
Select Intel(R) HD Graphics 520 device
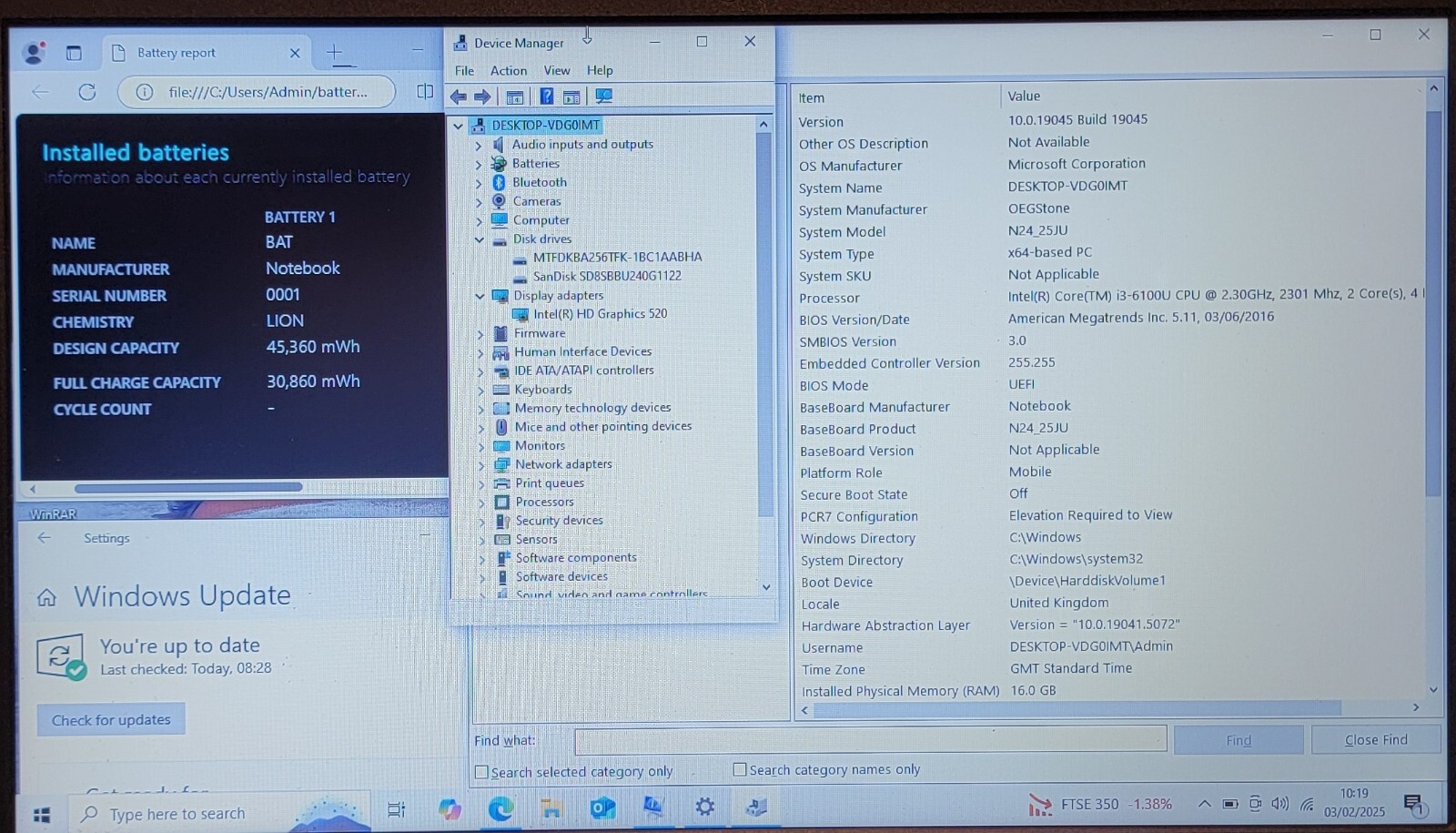600,314
